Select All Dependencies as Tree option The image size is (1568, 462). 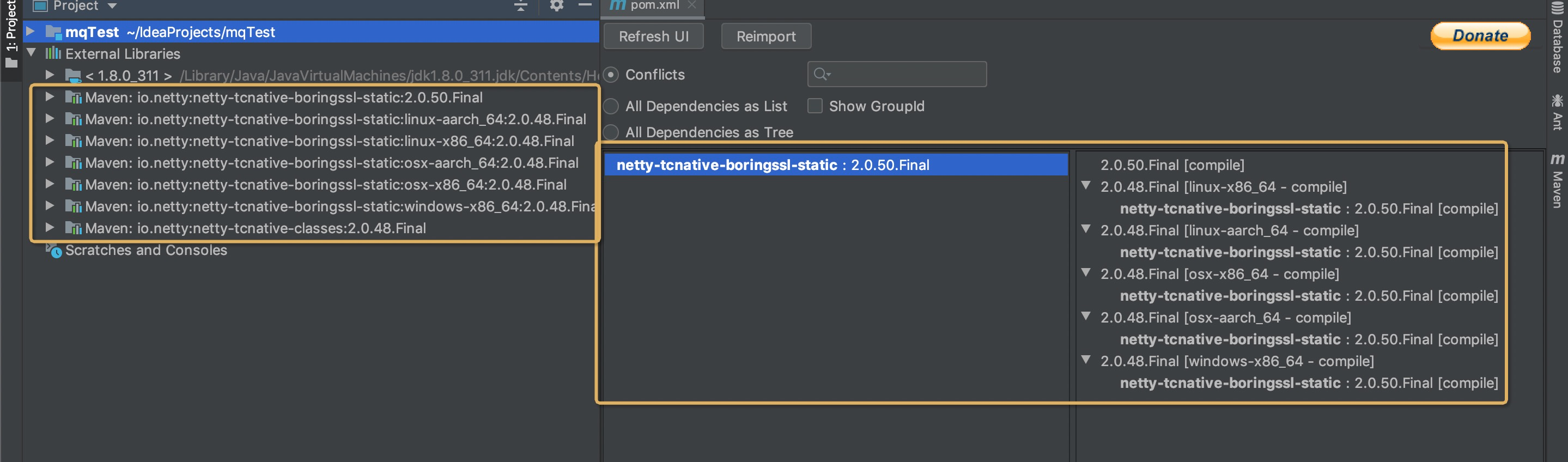(x=611, y=132)
